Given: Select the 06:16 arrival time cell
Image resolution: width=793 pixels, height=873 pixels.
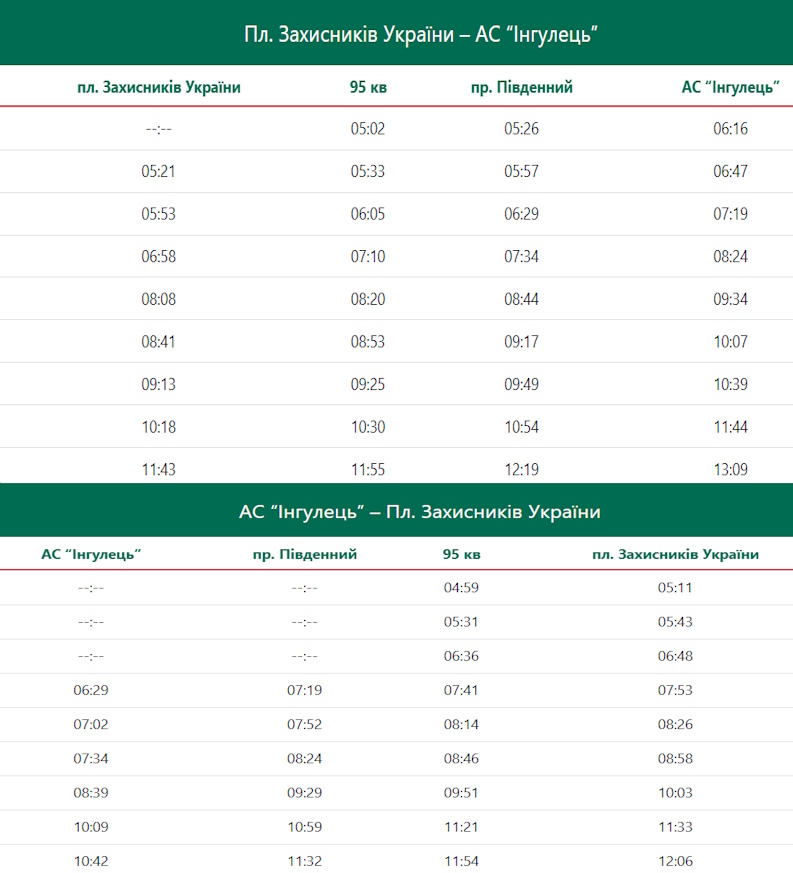Looking at the screenshot, I should (x=730, y=129).
